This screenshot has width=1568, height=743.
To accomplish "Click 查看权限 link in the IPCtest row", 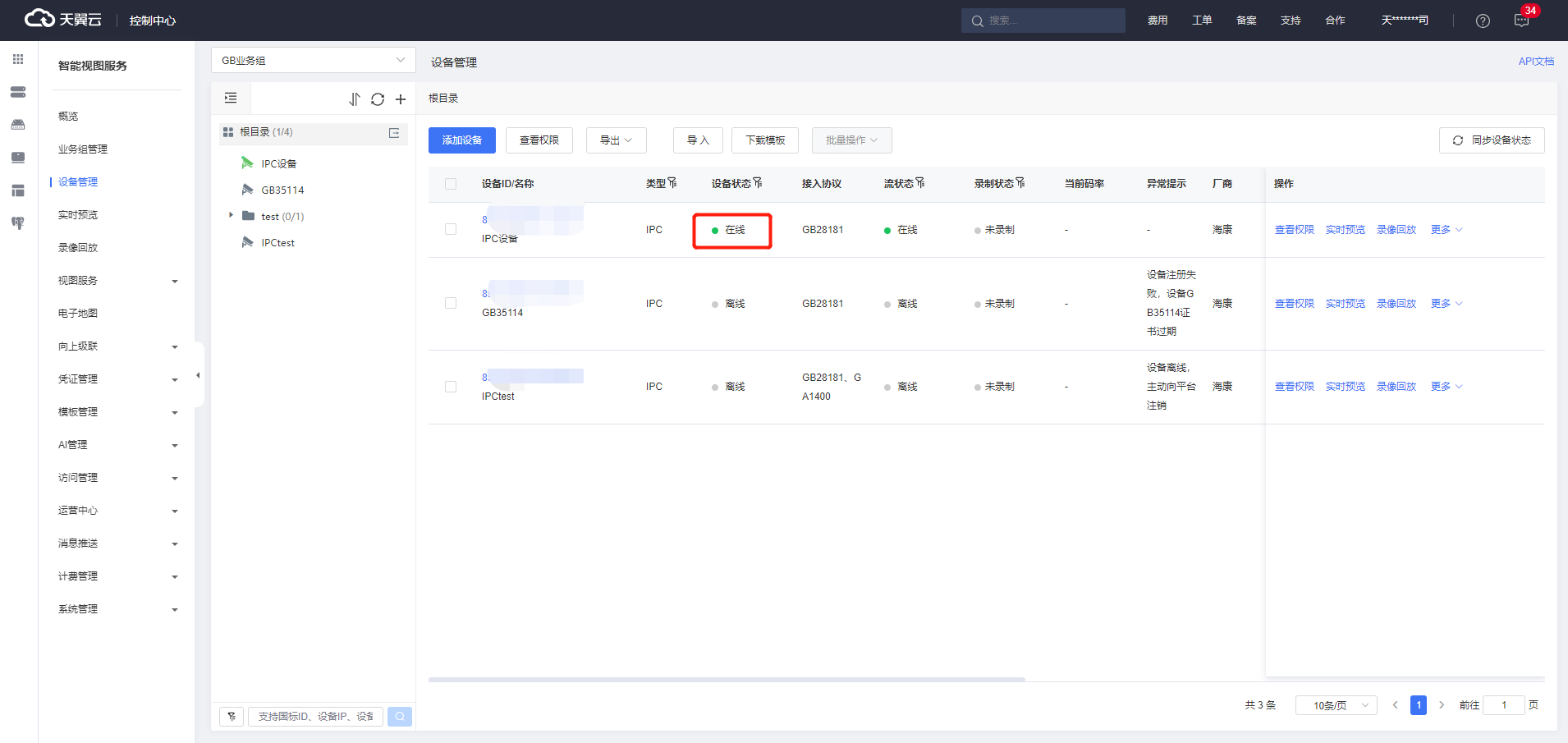I will click(1295, 387).
